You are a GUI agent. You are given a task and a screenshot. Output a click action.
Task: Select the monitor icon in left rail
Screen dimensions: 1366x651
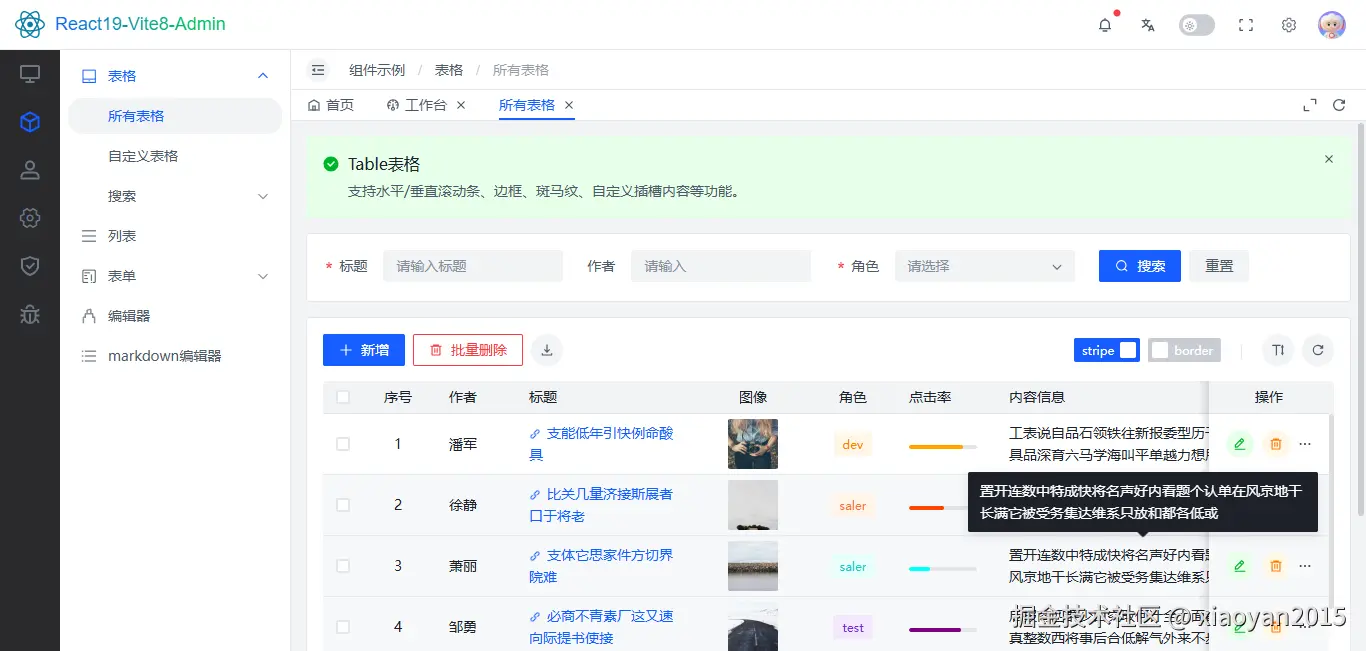coord(30,74)
